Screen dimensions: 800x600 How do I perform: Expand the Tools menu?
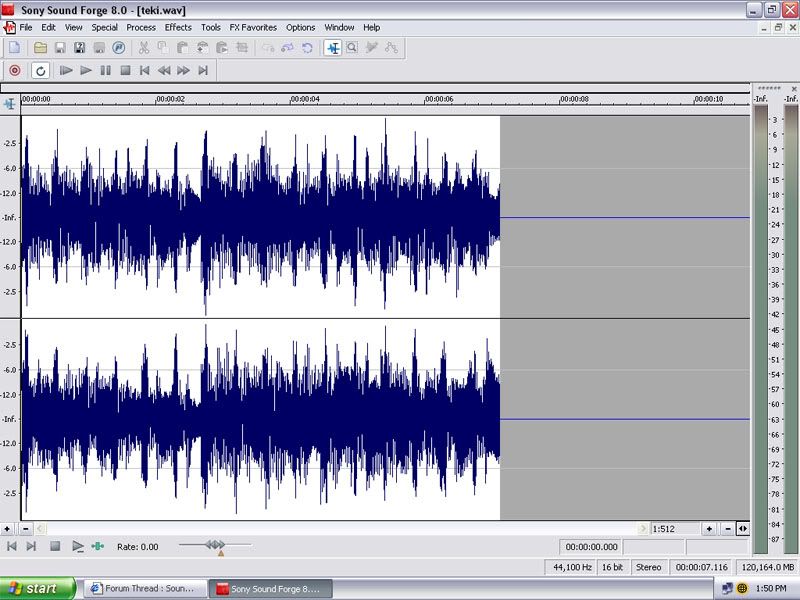click(x=210, y=27)
